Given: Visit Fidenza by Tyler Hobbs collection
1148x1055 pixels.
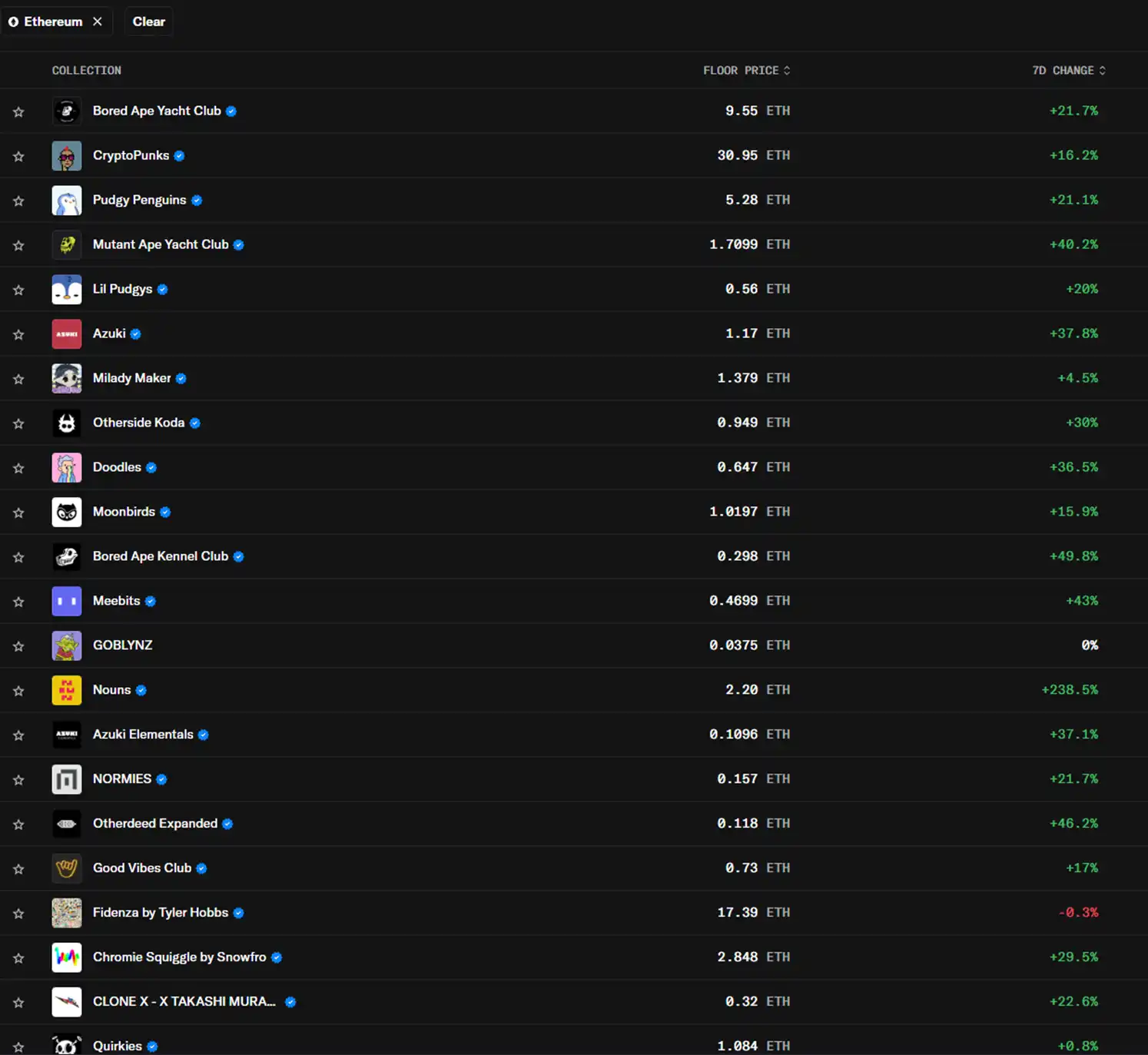Looking at the screenshot, I should coord(161,913).
